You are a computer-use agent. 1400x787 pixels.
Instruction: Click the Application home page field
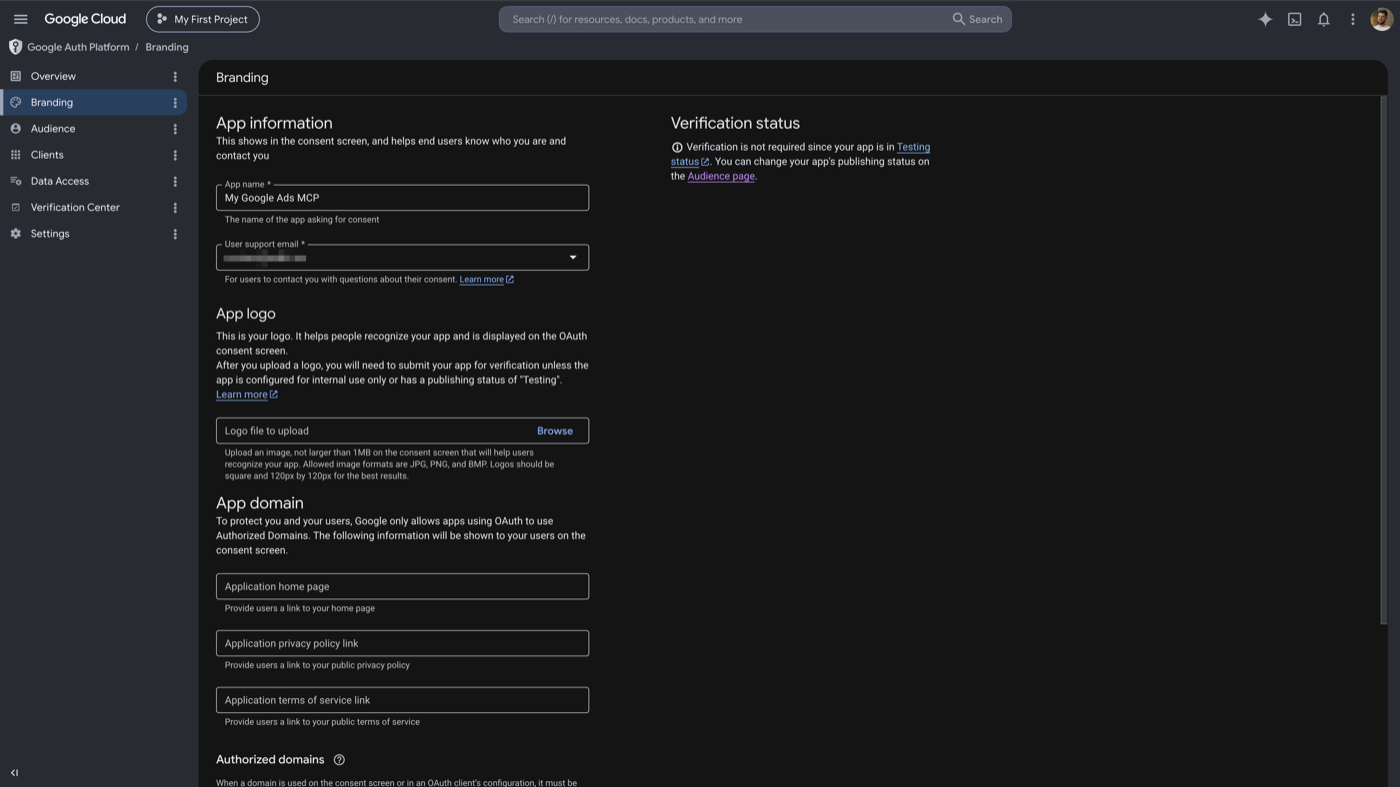coord(402,586)
